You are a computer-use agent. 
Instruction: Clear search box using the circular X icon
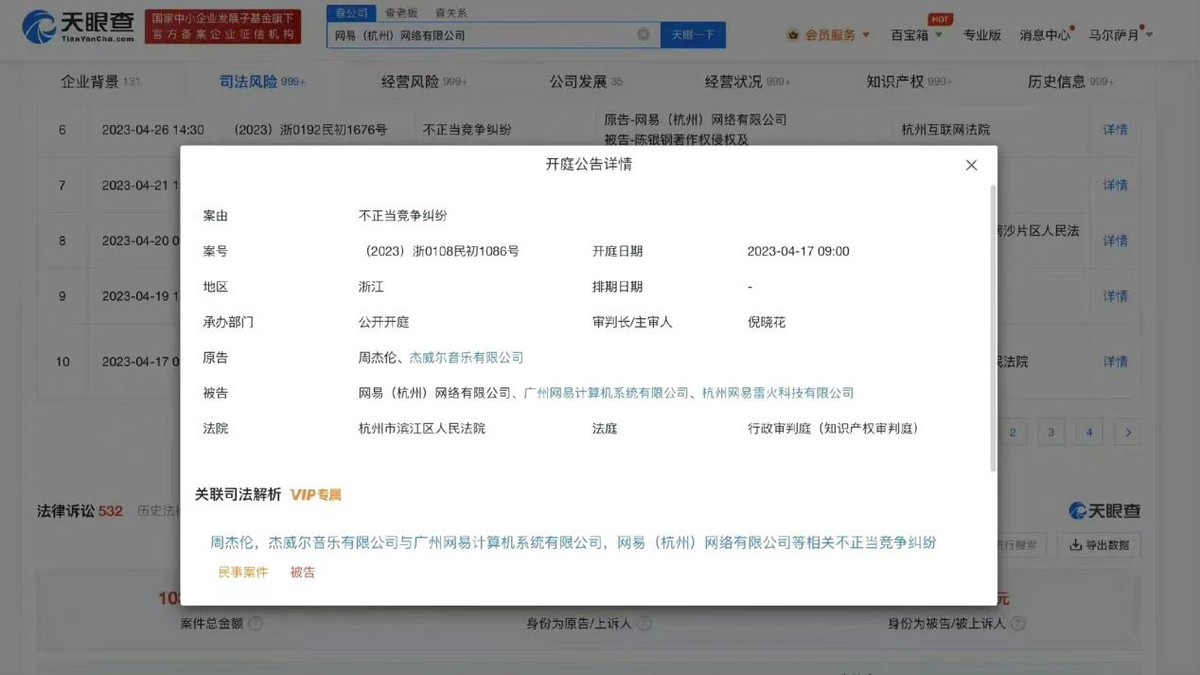point(644,34)
